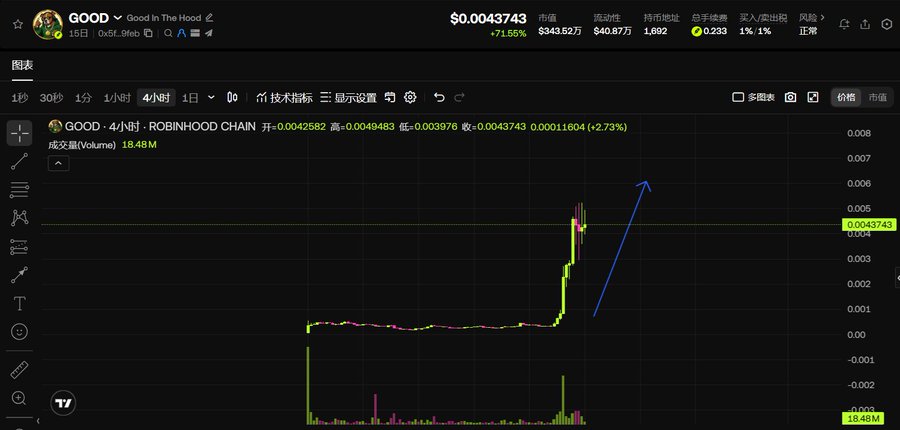Viewport: 900px width, 430px height.
Task: Select the 1日 timeframe
Action: [190, 98]
